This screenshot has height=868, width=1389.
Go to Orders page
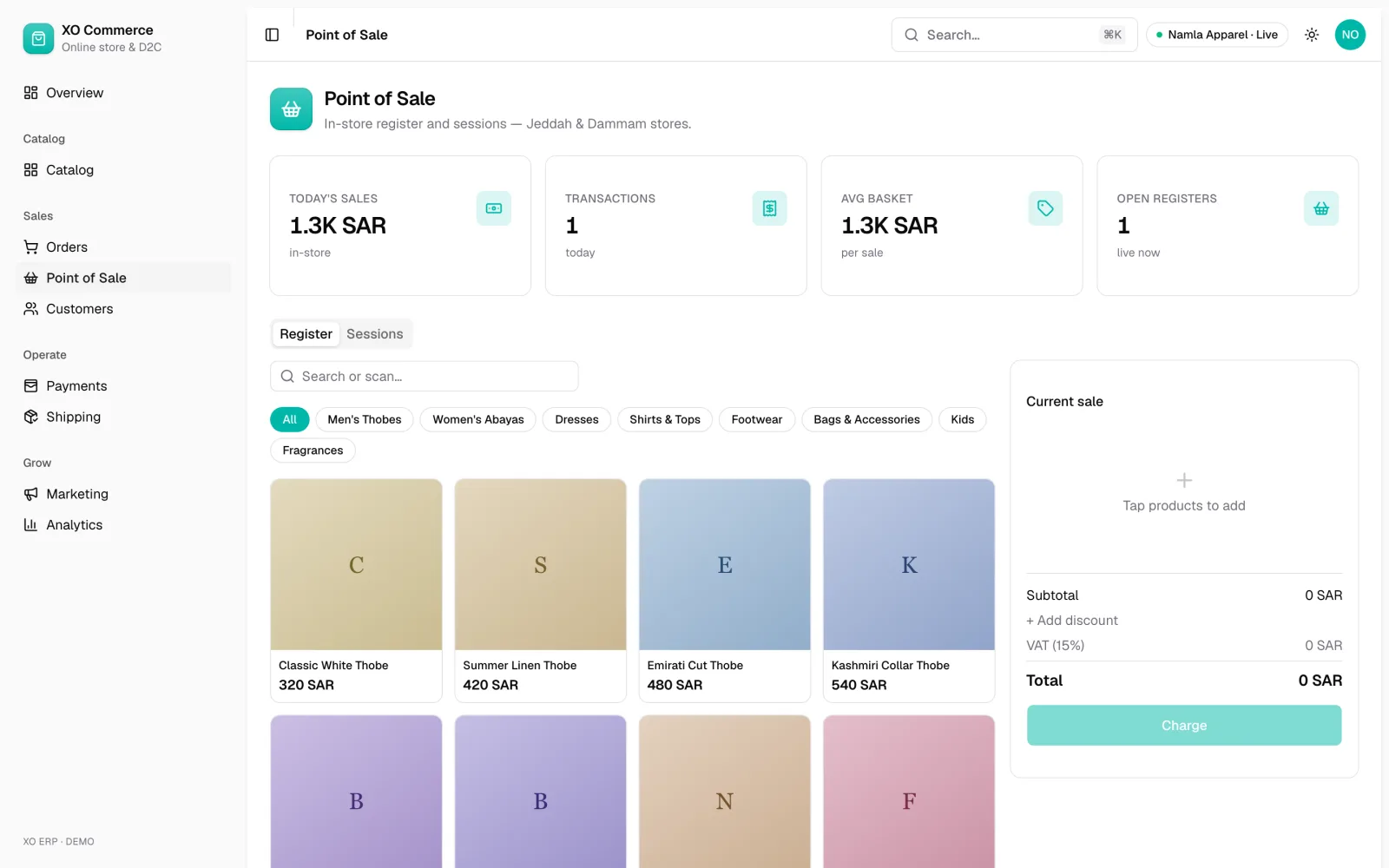pos(124,247)
